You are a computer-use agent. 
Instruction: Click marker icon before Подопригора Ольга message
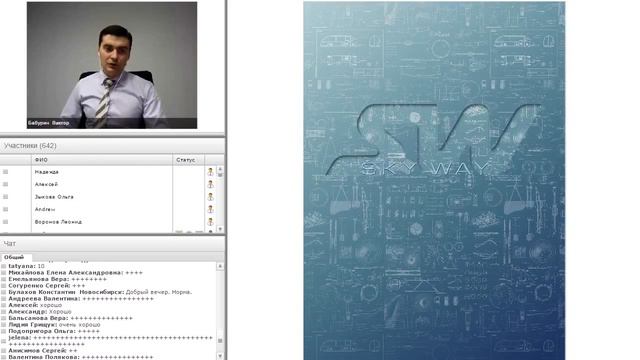[x=4, y=331]
